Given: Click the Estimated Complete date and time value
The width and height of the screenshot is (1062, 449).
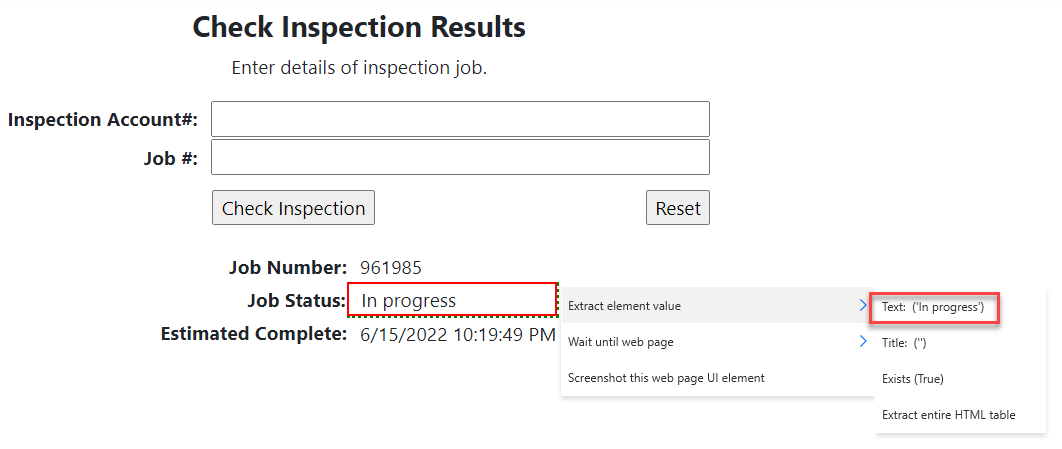Looking at the screenshot, I should [457, 334].
